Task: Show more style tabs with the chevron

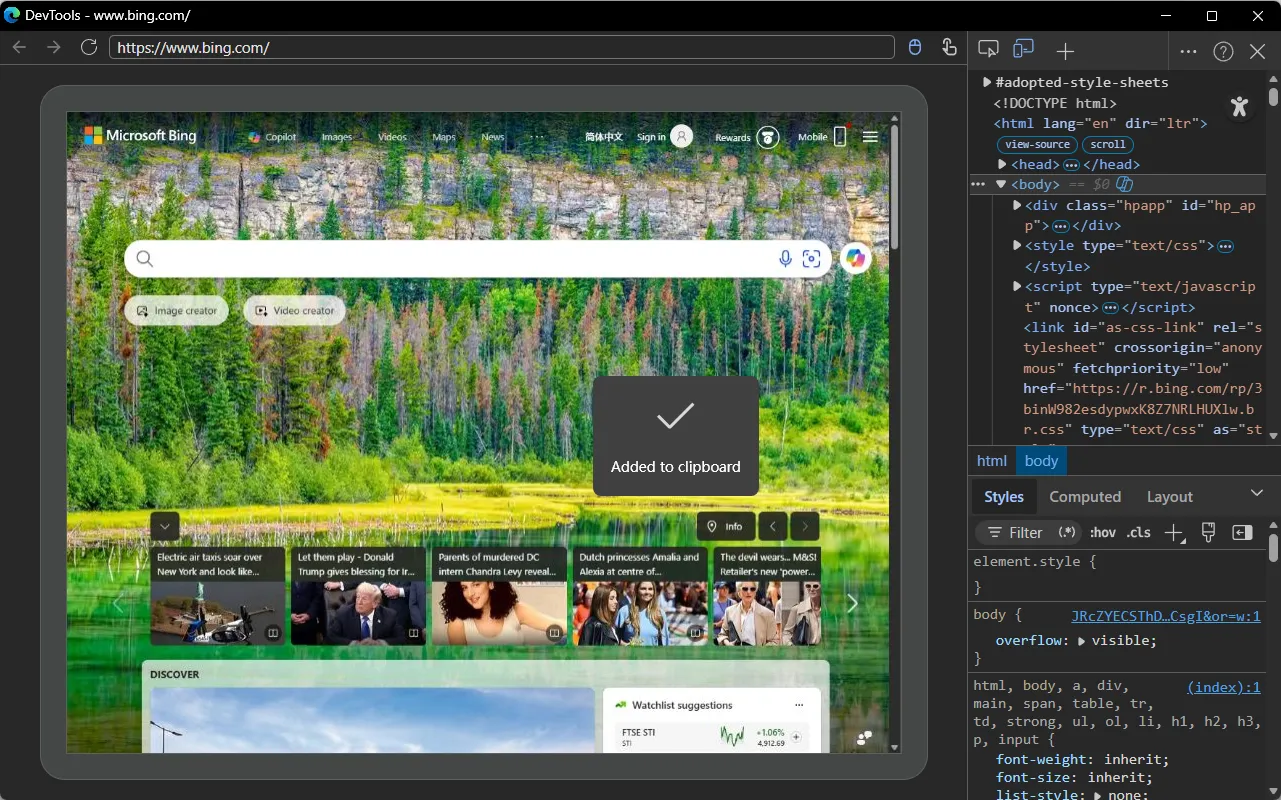Action: tap(1257, 493)
